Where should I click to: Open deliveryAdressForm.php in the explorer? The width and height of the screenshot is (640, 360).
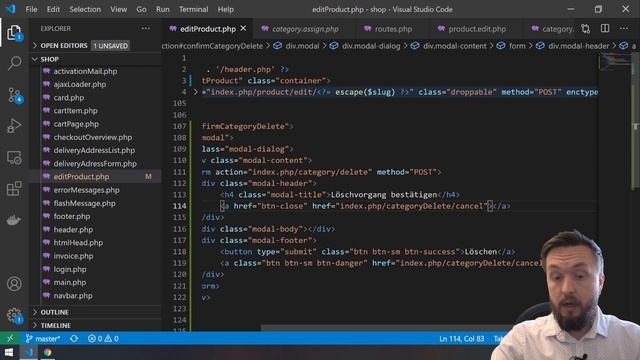coord(95,164)
